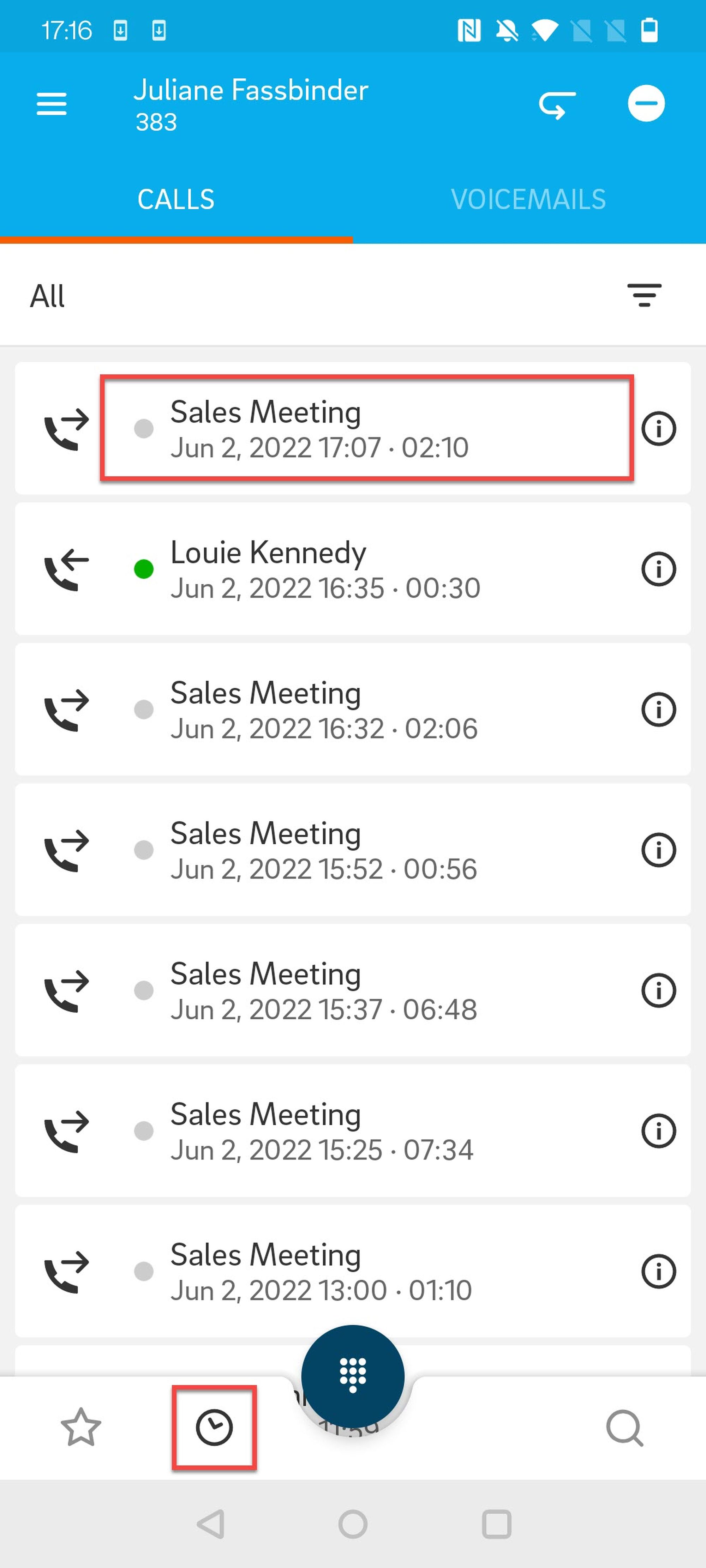View details of 15:52 Sales Meeting call
The height and width of the screenshot is (1568, 706).
658,850
